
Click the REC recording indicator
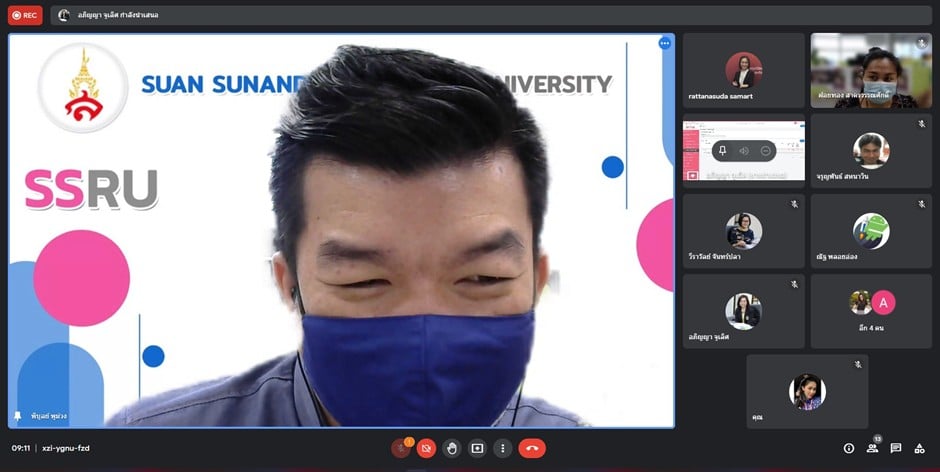(x=25, y=15)
